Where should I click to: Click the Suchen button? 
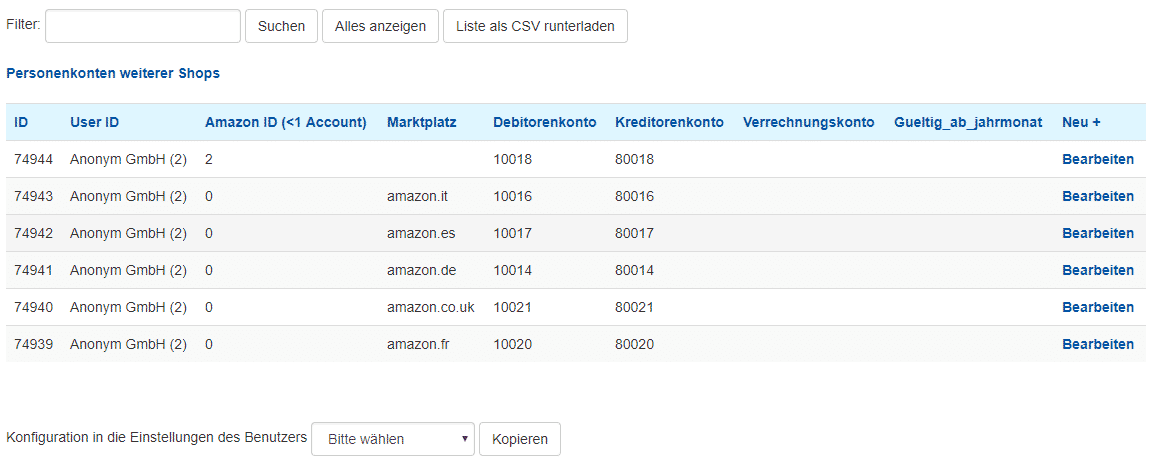[x=281, y=26]
